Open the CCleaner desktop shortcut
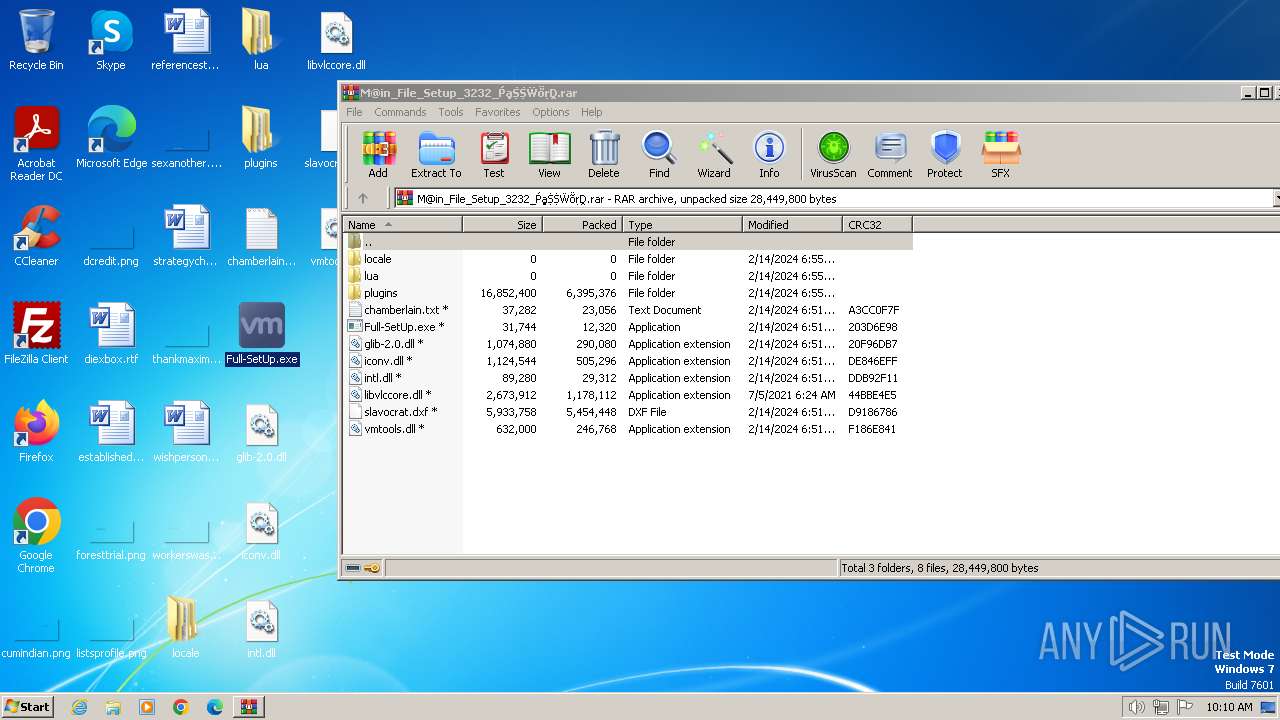 coord(36,236)
